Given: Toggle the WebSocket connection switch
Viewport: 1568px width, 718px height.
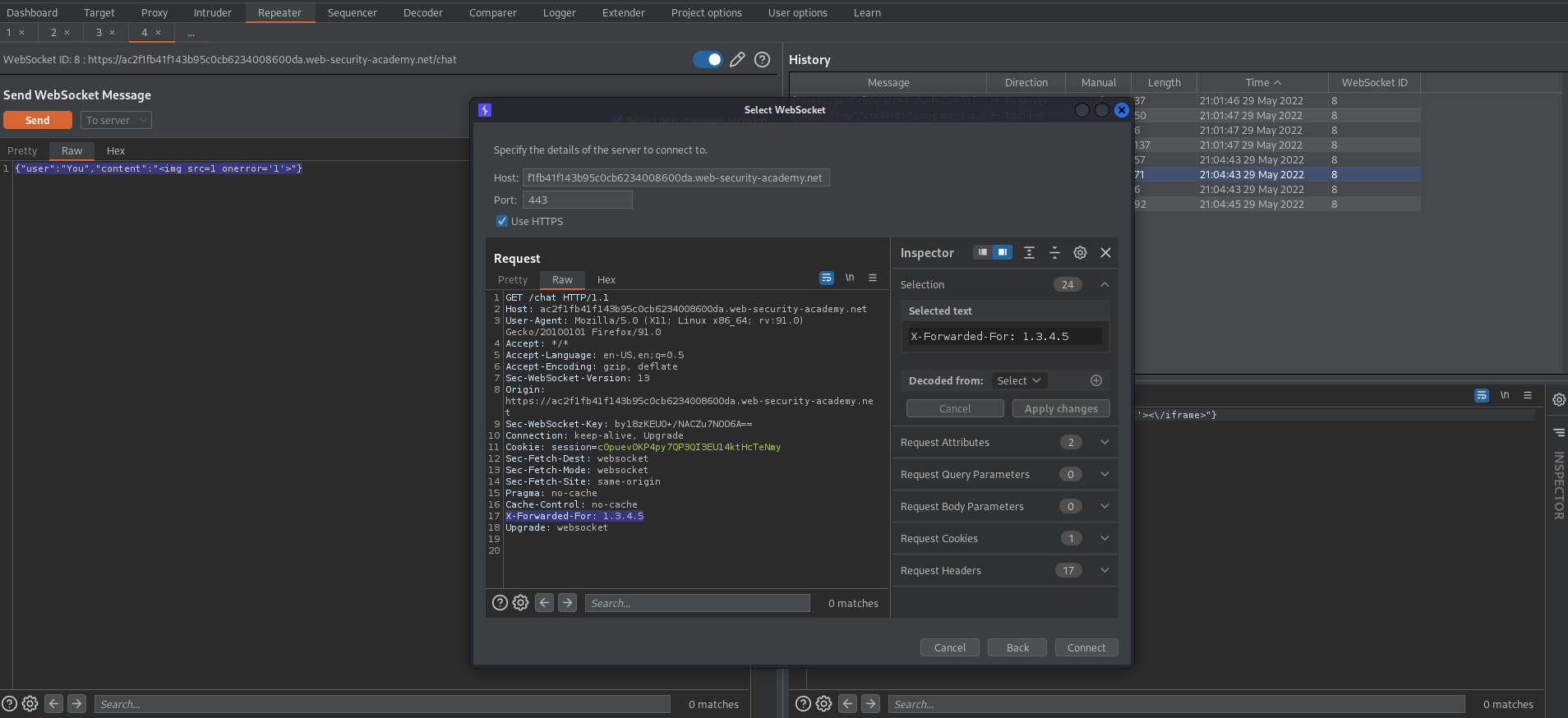Looking at the screenshot, I should [x=707, y=59].
